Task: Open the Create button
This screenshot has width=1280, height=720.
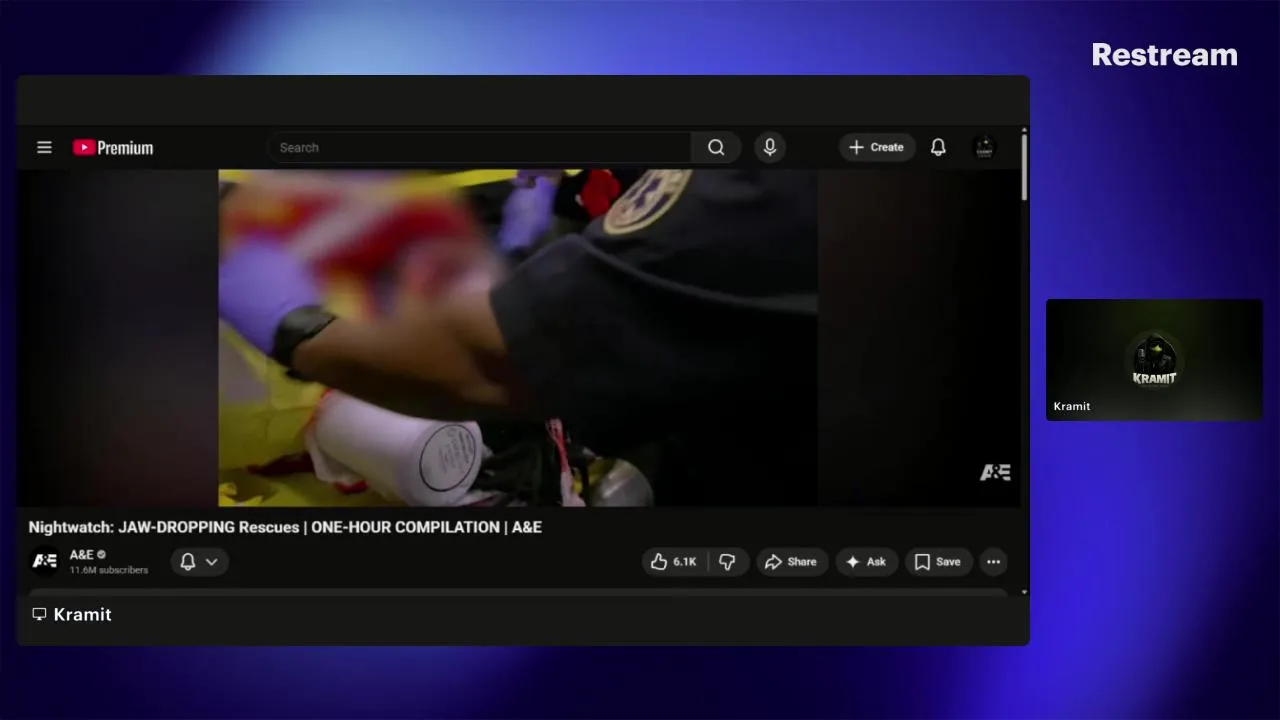Action: (x=877, y=147)
